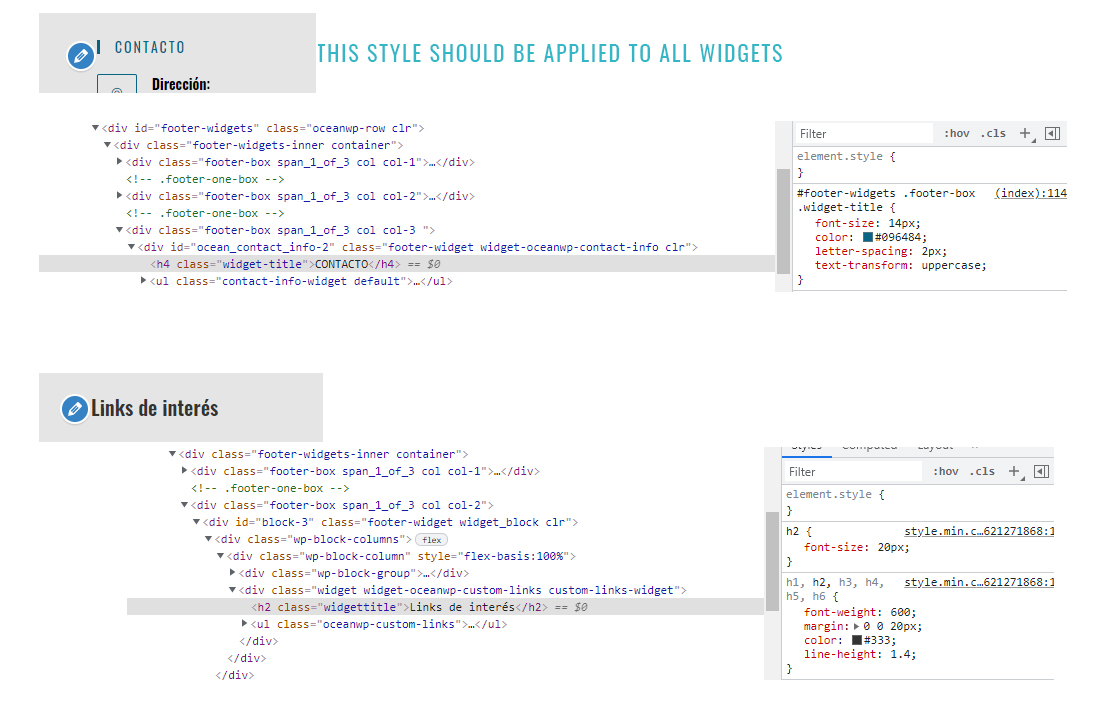Open style.min.c source link for h1–h6 rule
The width and height of the screenshot is (1109, 701).
point(979,582)
